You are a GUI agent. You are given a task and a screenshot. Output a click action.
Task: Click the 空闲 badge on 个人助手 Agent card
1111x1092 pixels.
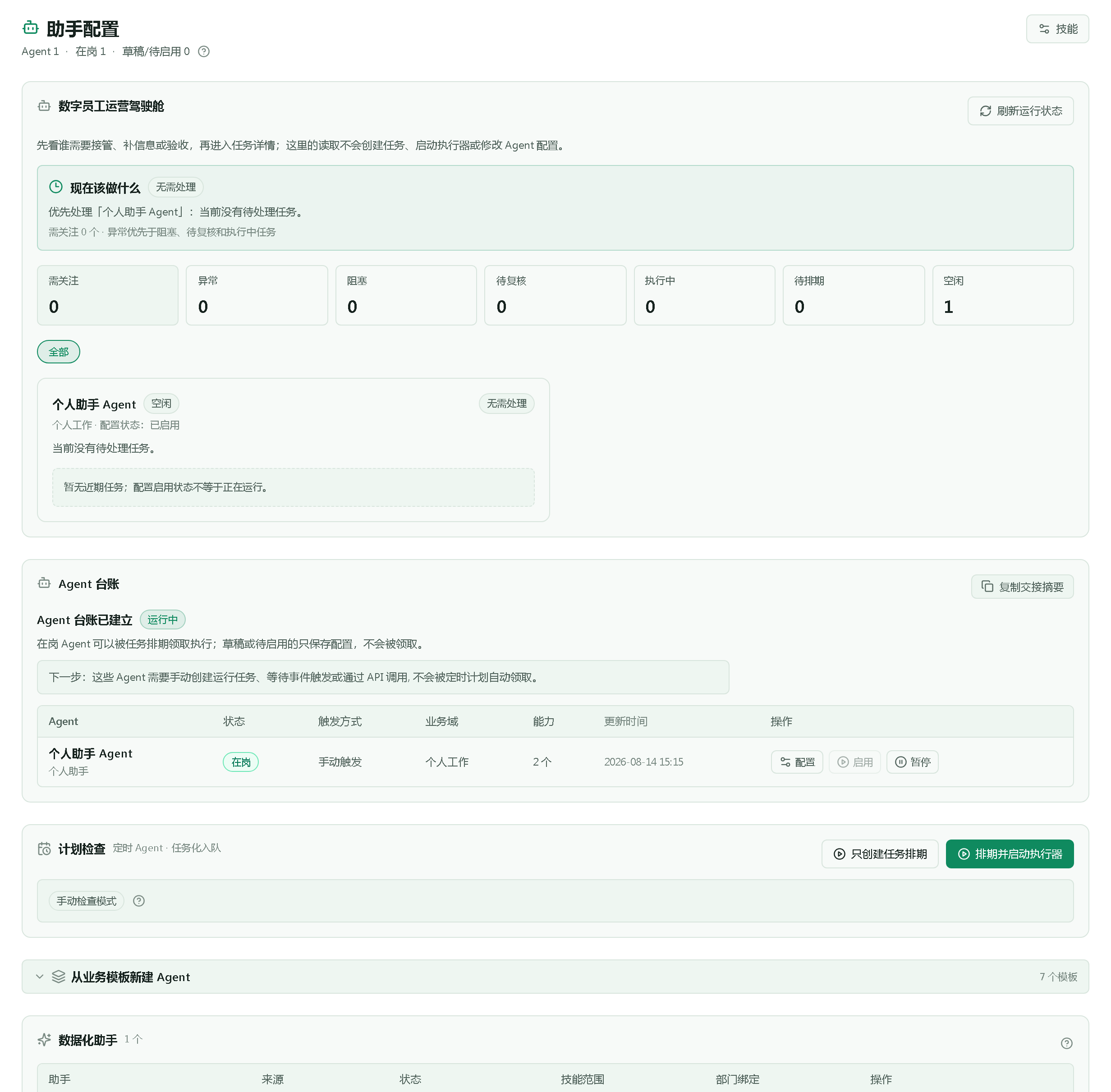pyautogui.click(x=161, y=404)
